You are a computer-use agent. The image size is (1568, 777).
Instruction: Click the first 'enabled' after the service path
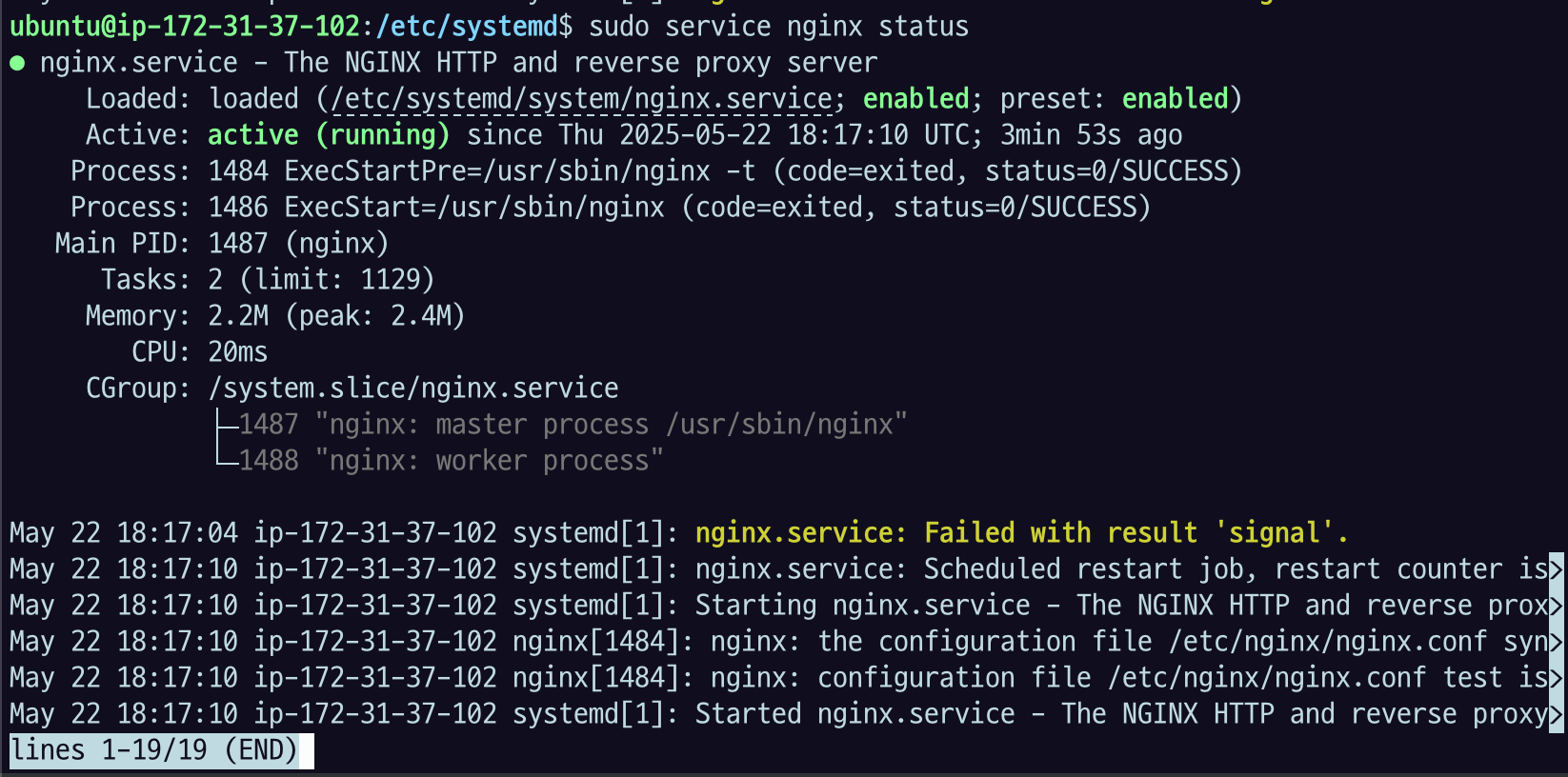click(915, 99)
